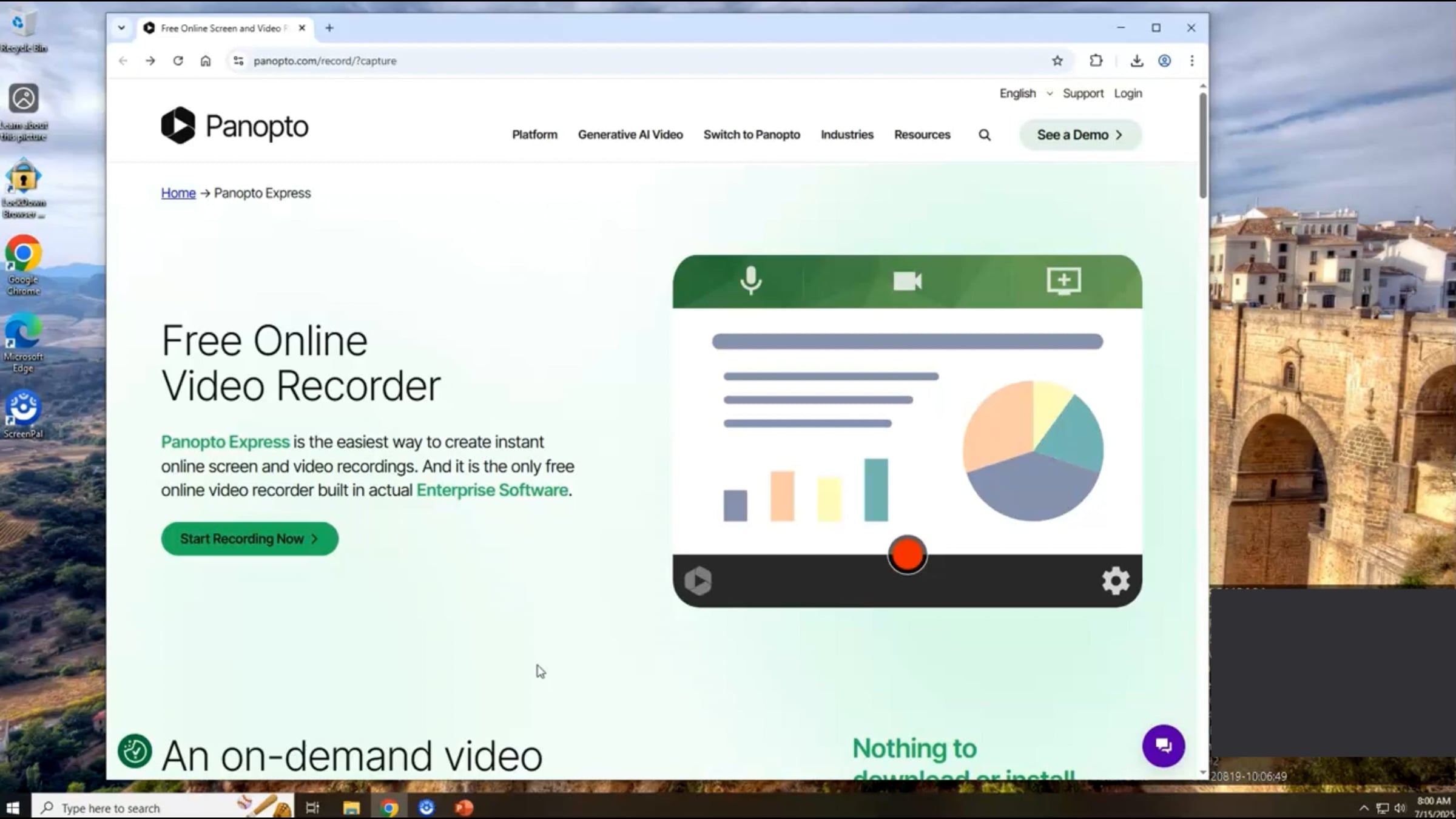Follow the Enterprise Software link
Viewport: 1456px width, 819px height.
[492, 490]
